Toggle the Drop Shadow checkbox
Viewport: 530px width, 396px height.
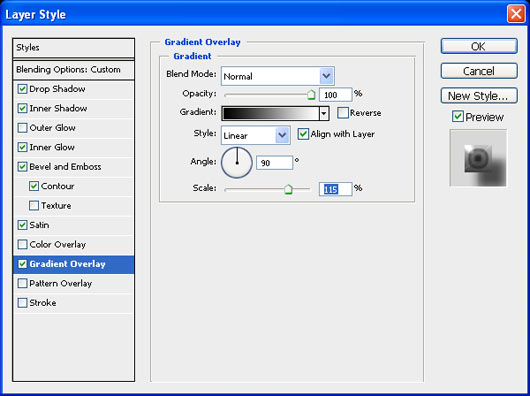[x=22, y=89]
